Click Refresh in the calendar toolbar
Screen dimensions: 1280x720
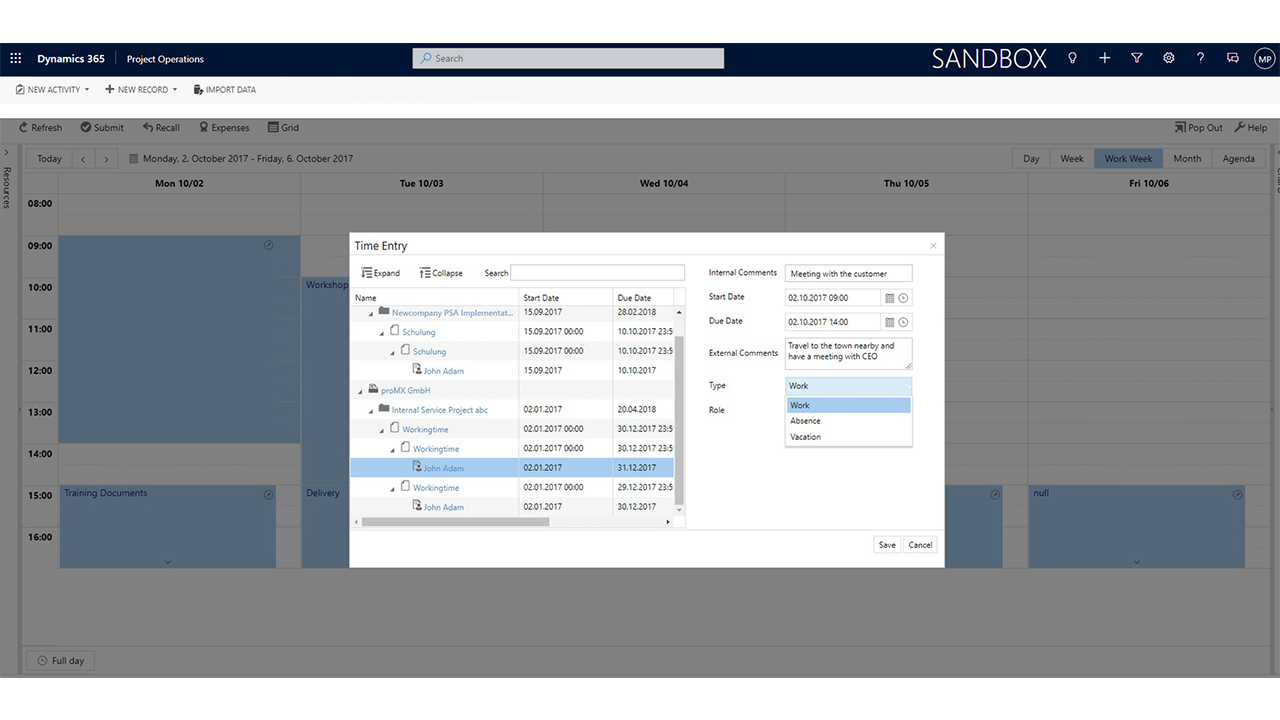(40, 128)
